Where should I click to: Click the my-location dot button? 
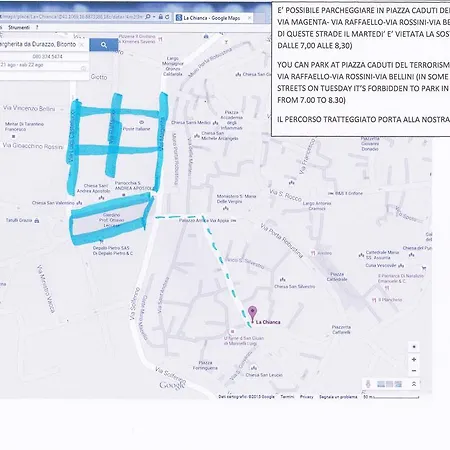pos(414,347)
